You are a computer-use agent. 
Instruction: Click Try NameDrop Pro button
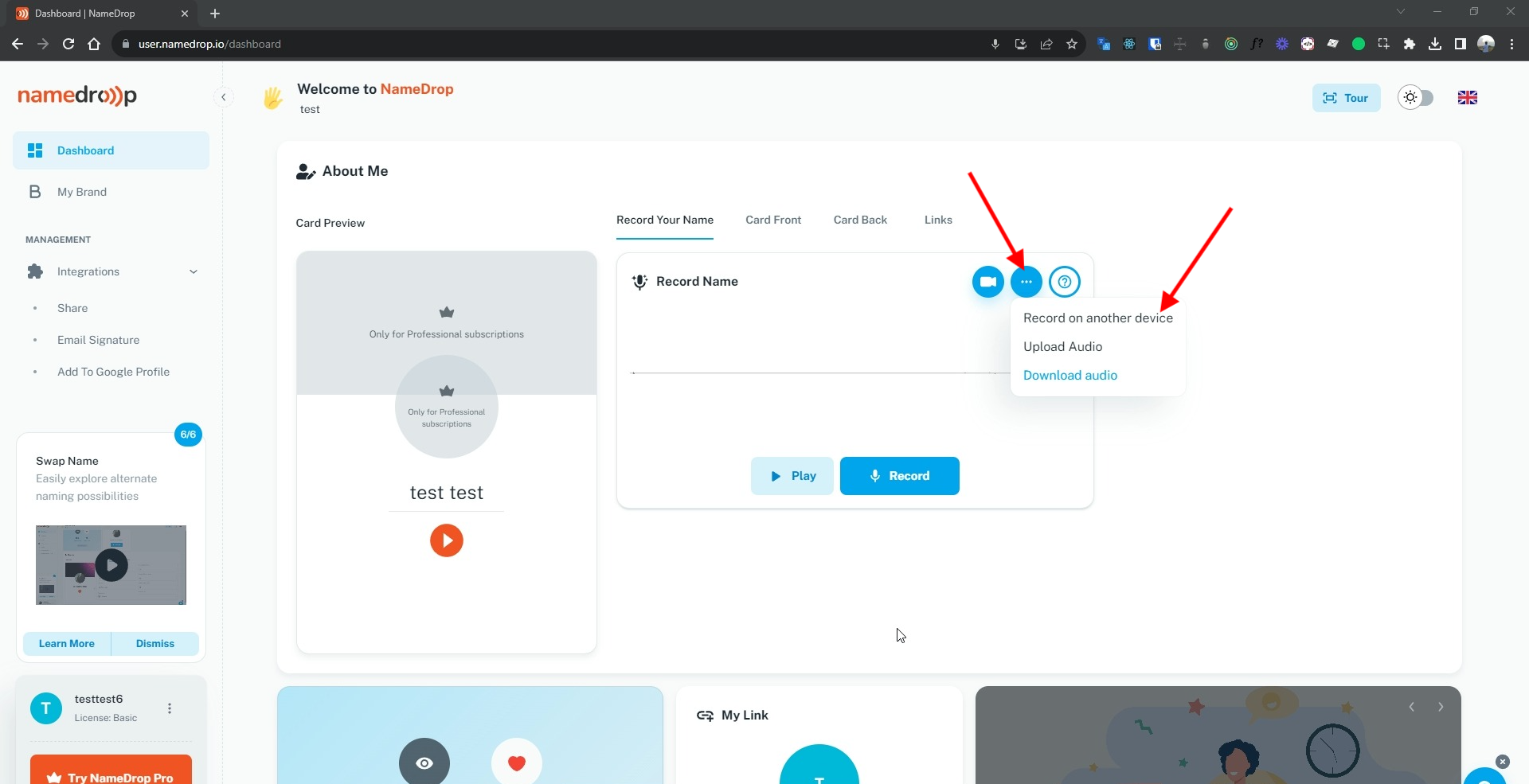click(x=111, y=770)
